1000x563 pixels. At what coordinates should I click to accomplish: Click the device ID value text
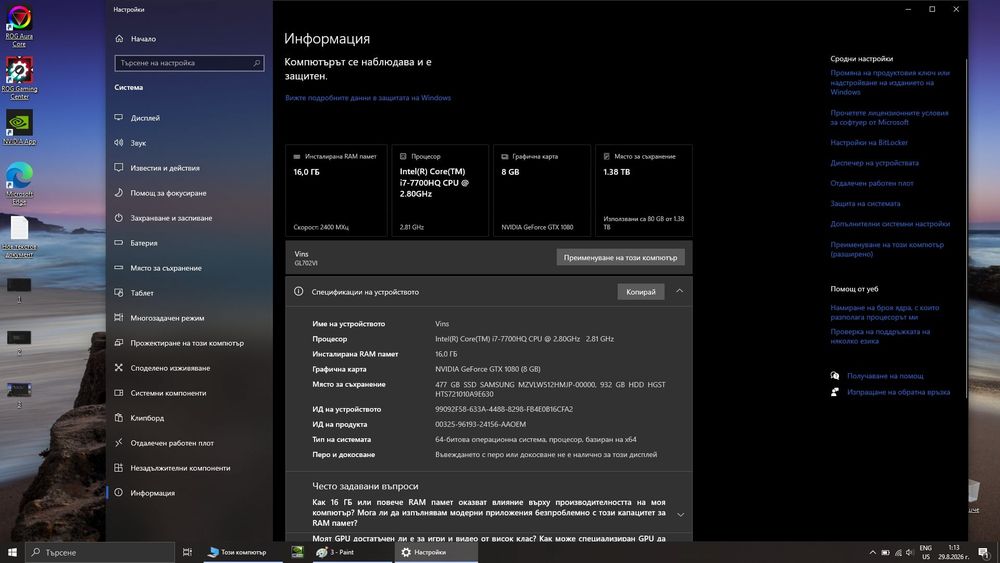(504, 409)
